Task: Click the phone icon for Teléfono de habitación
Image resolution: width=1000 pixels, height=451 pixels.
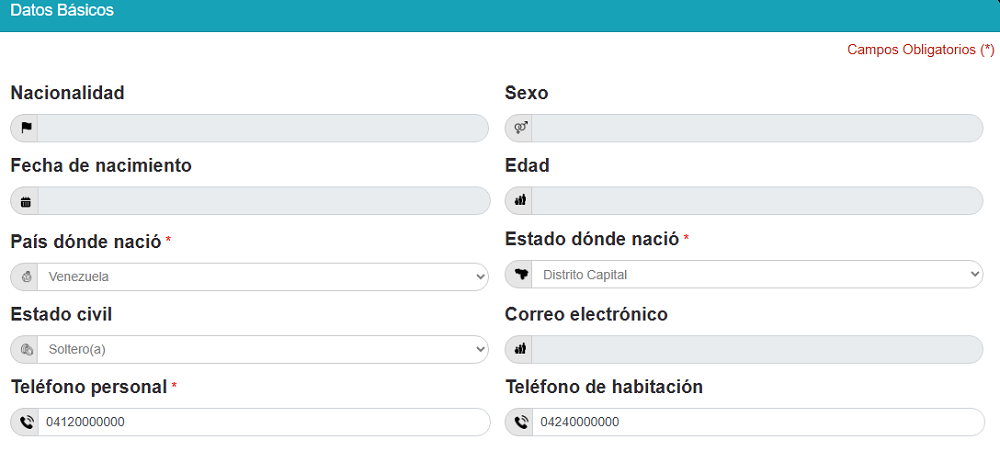Action: tap(521, 422)
